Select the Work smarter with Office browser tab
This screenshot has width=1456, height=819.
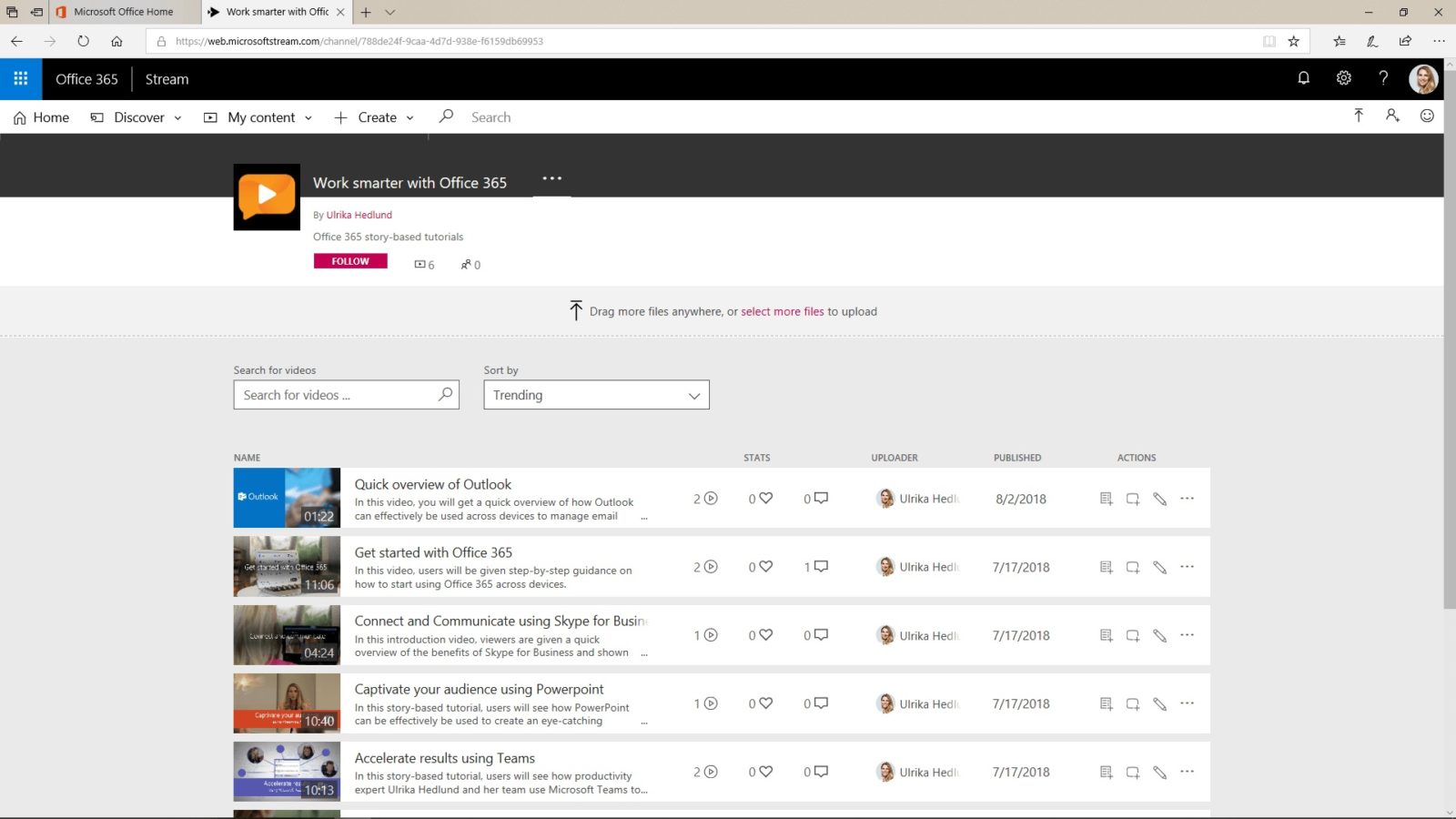277,12
